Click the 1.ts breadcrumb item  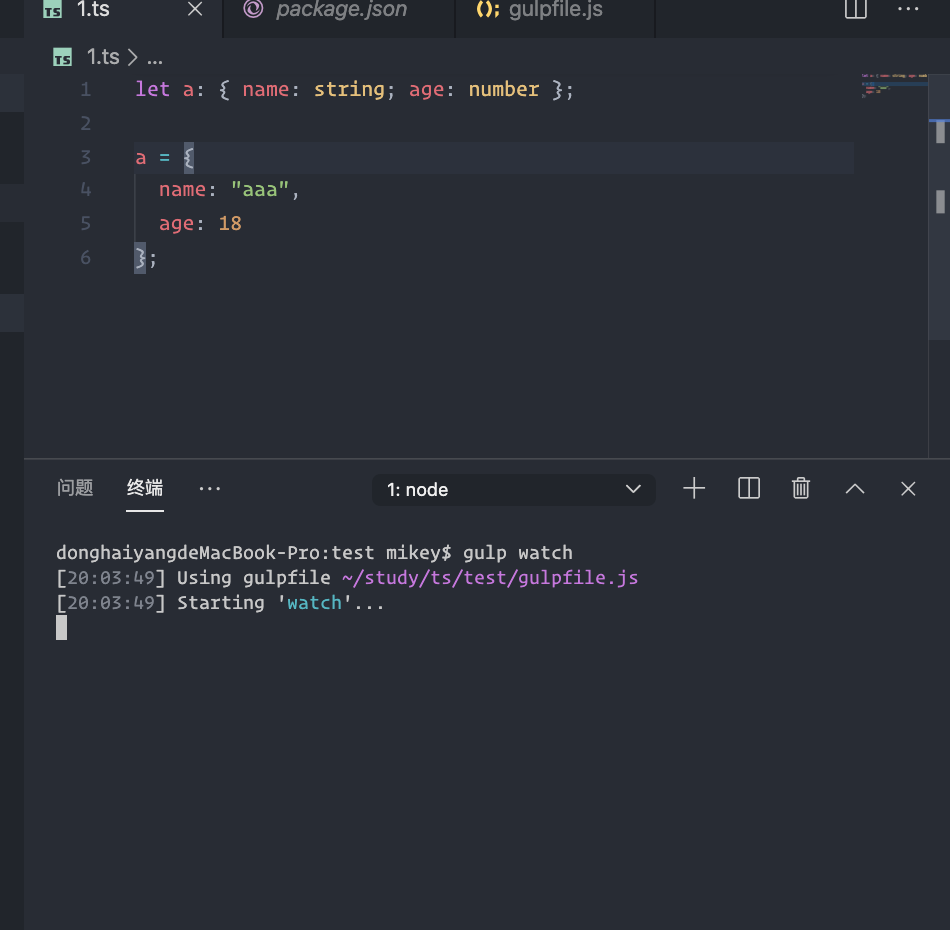pyautogui.click(x=103, y=57)
